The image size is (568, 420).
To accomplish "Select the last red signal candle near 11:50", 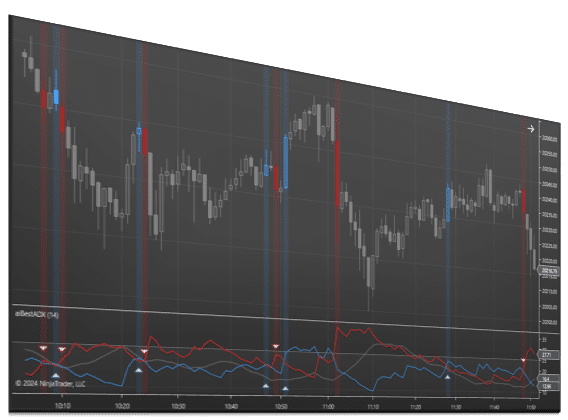I will (523, 201).
